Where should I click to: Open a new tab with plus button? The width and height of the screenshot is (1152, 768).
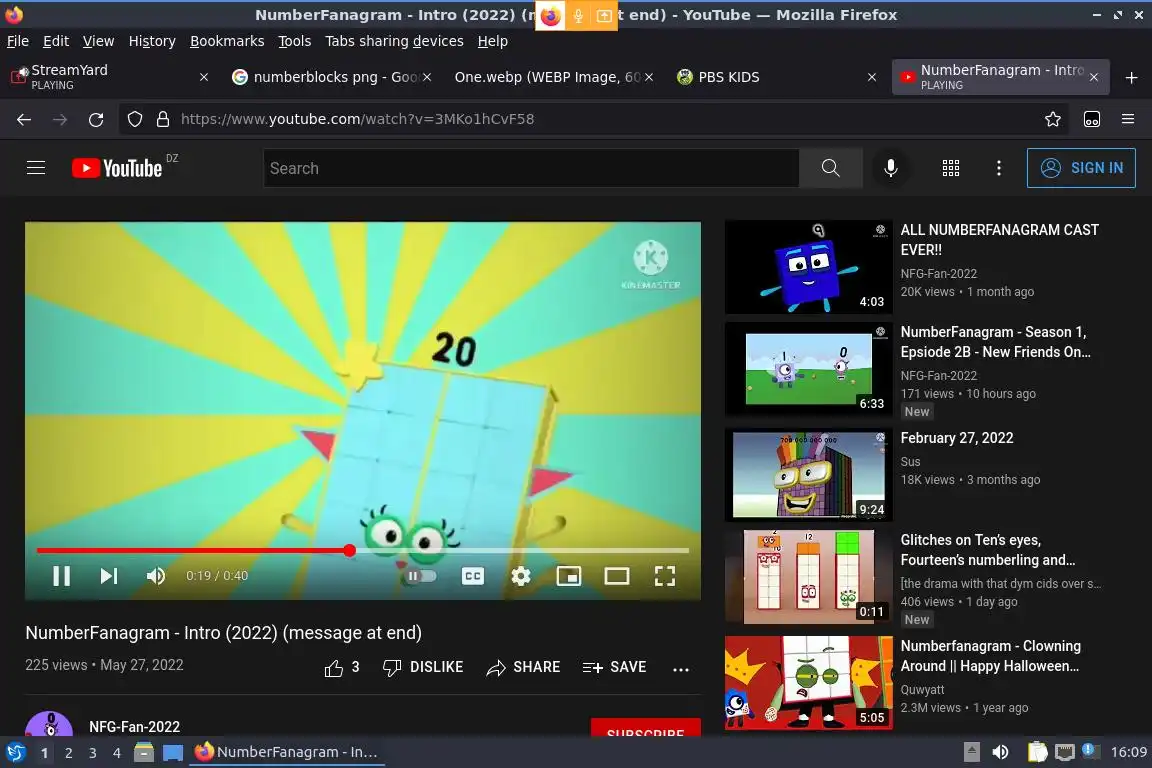coord(1131,77)
